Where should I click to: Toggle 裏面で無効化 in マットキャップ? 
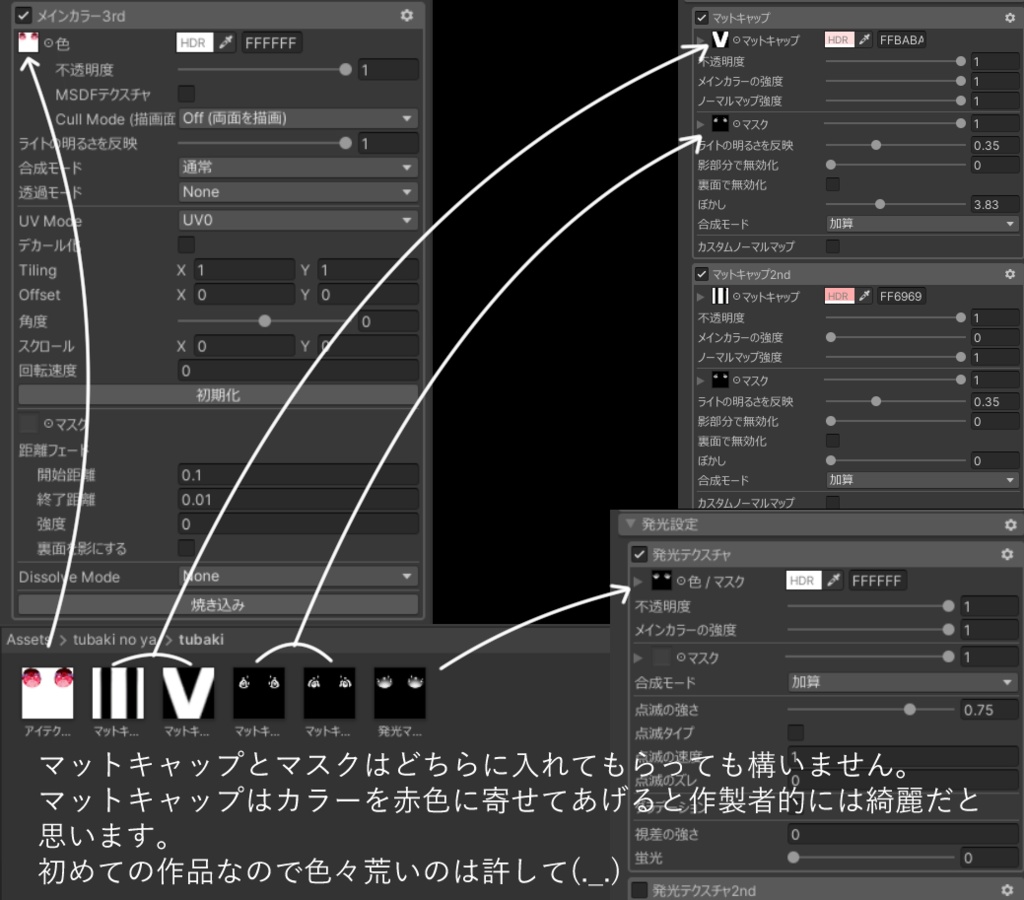click(x=833, y=184)
